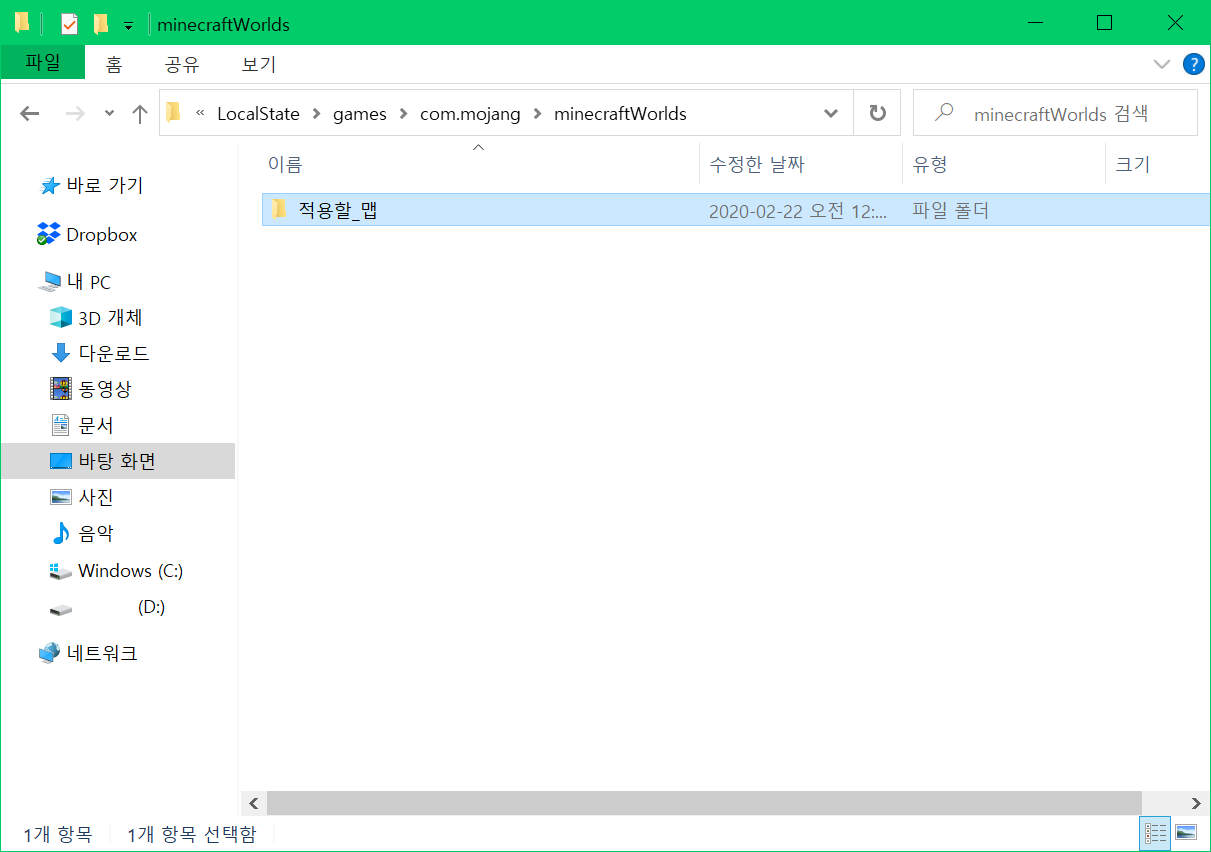Click the Windows (C:) drive icon
This screenshot has width=1211, height=852.
tap(61, 571)
